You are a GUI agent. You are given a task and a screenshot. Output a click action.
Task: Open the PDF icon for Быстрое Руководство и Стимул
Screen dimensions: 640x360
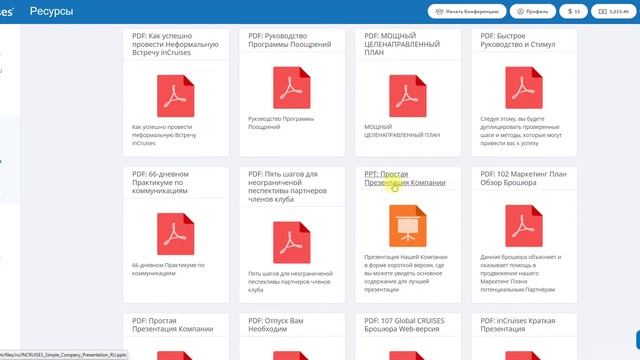[x=524, y=88]
